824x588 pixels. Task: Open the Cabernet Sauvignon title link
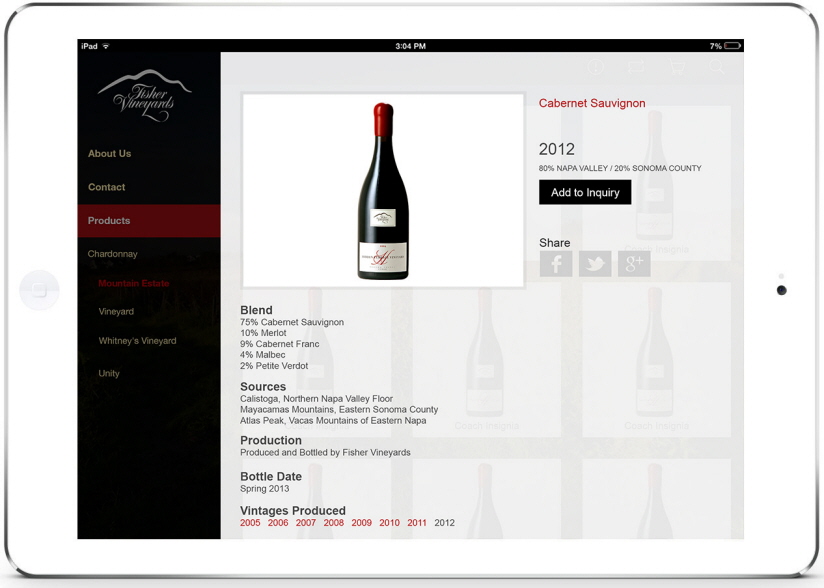coord(592,103)
